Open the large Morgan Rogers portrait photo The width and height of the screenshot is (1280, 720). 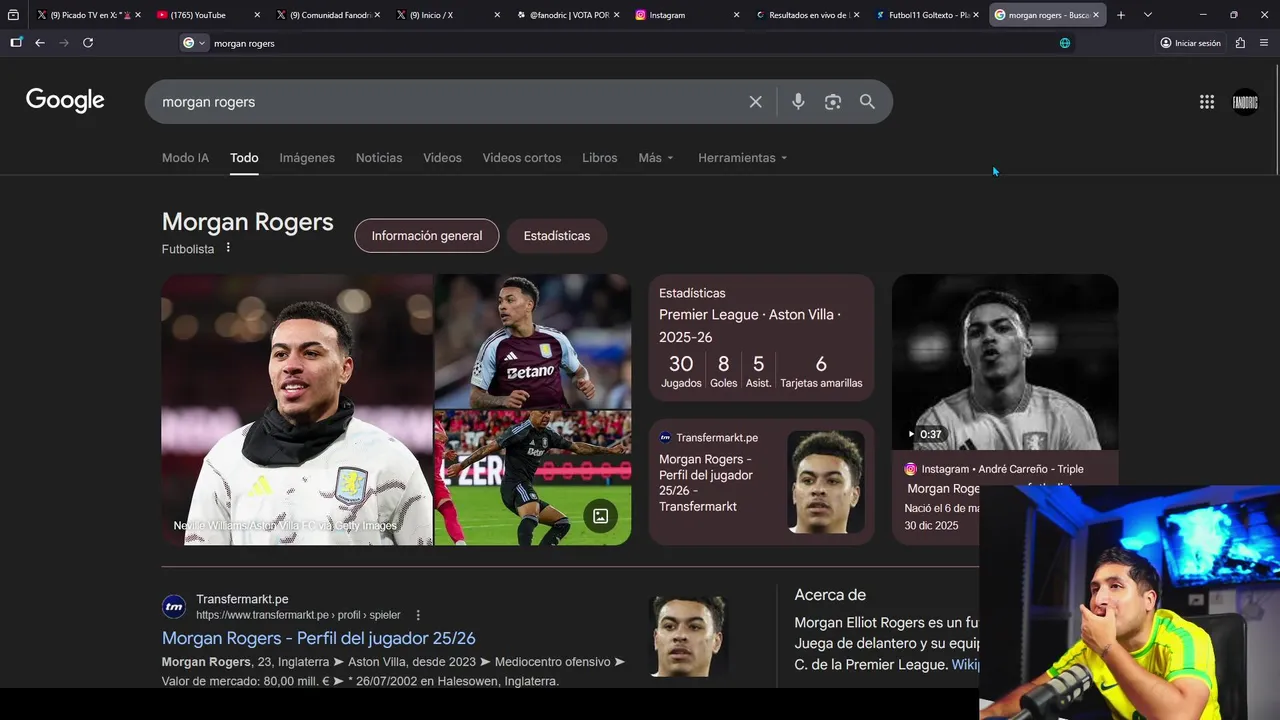pos(297,410)
